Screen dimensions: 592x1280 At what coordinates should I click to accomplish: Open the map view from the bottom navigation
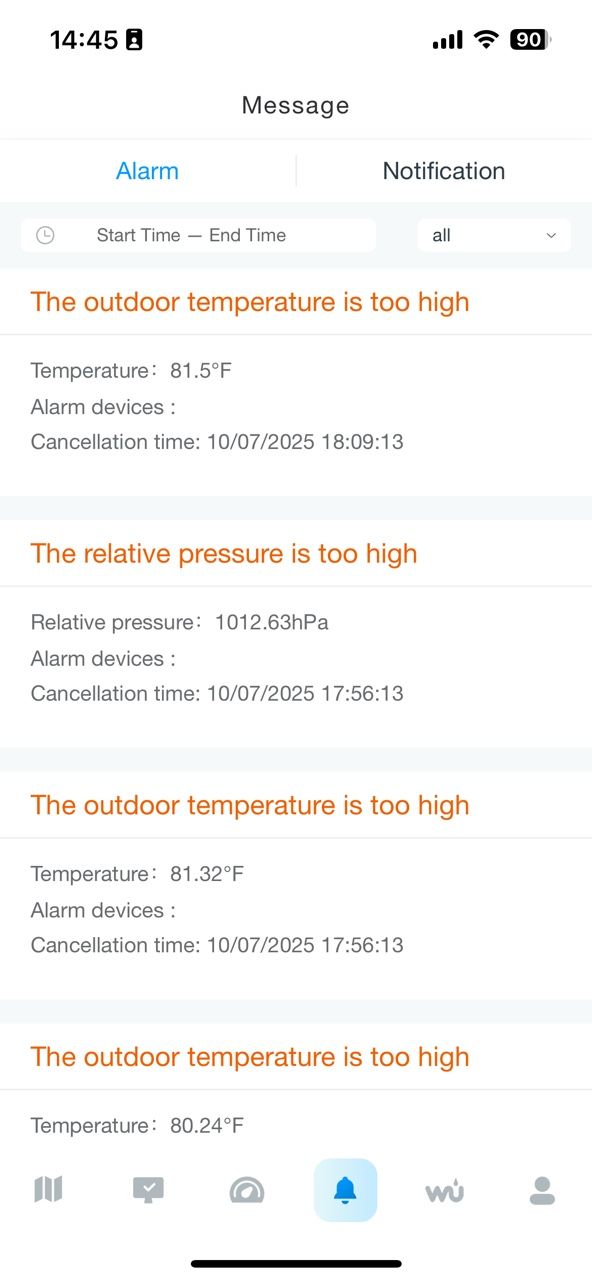coord(49,1189)
